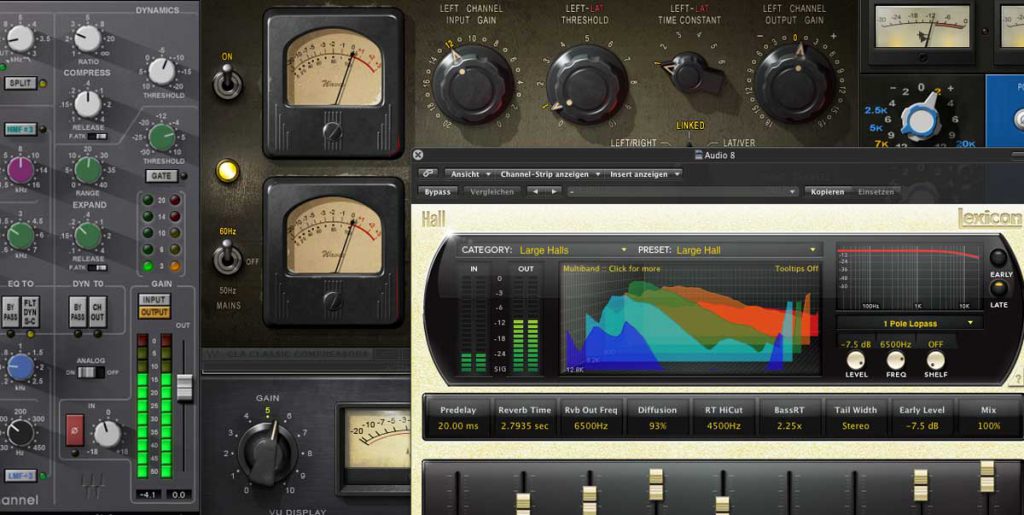Click the Vergleichen button
The image size is (1024, 515).
493,192
